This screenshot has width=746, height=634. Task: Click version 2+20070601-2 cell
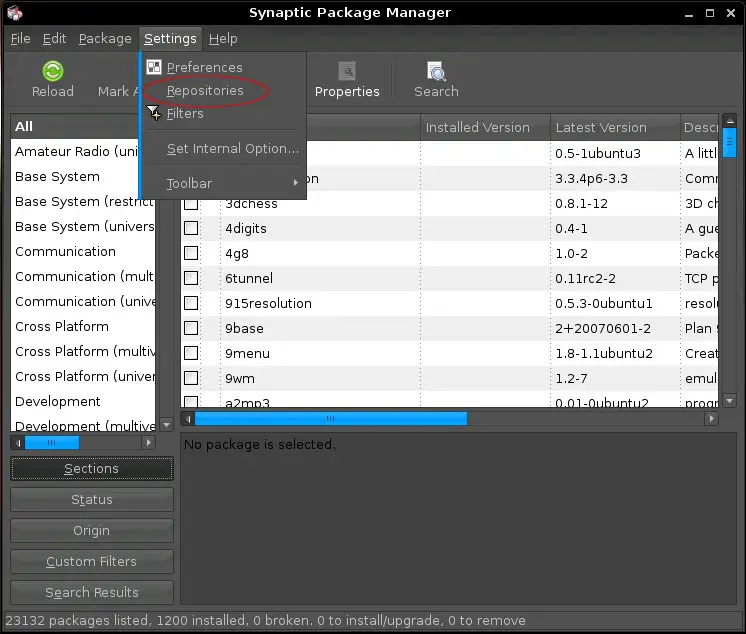click(603, 329)
